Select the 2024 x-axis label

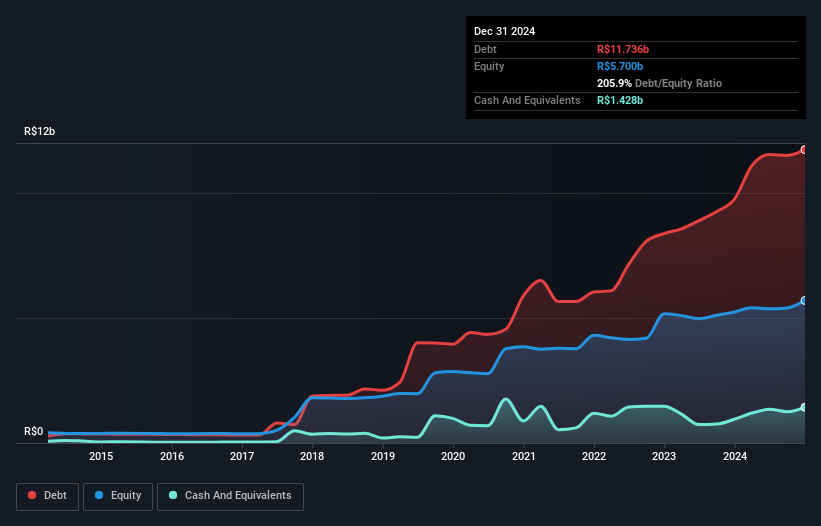point(735,456)
